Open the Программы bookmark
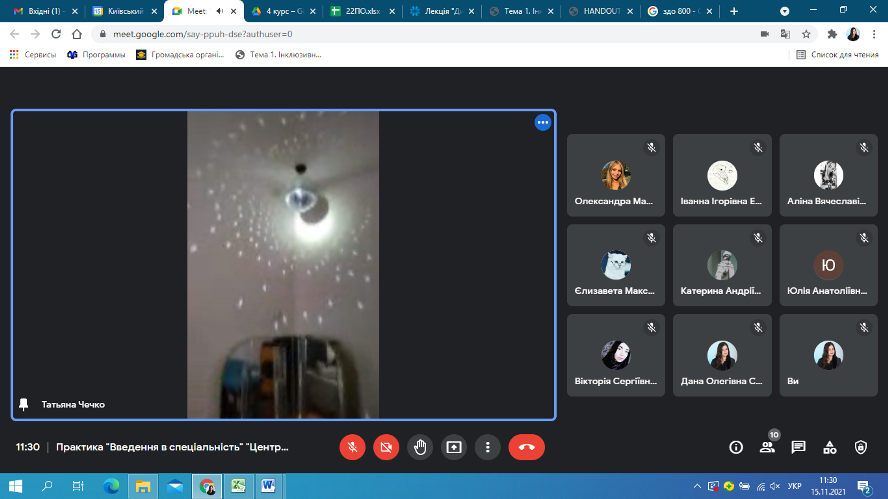 pos(96,54)
